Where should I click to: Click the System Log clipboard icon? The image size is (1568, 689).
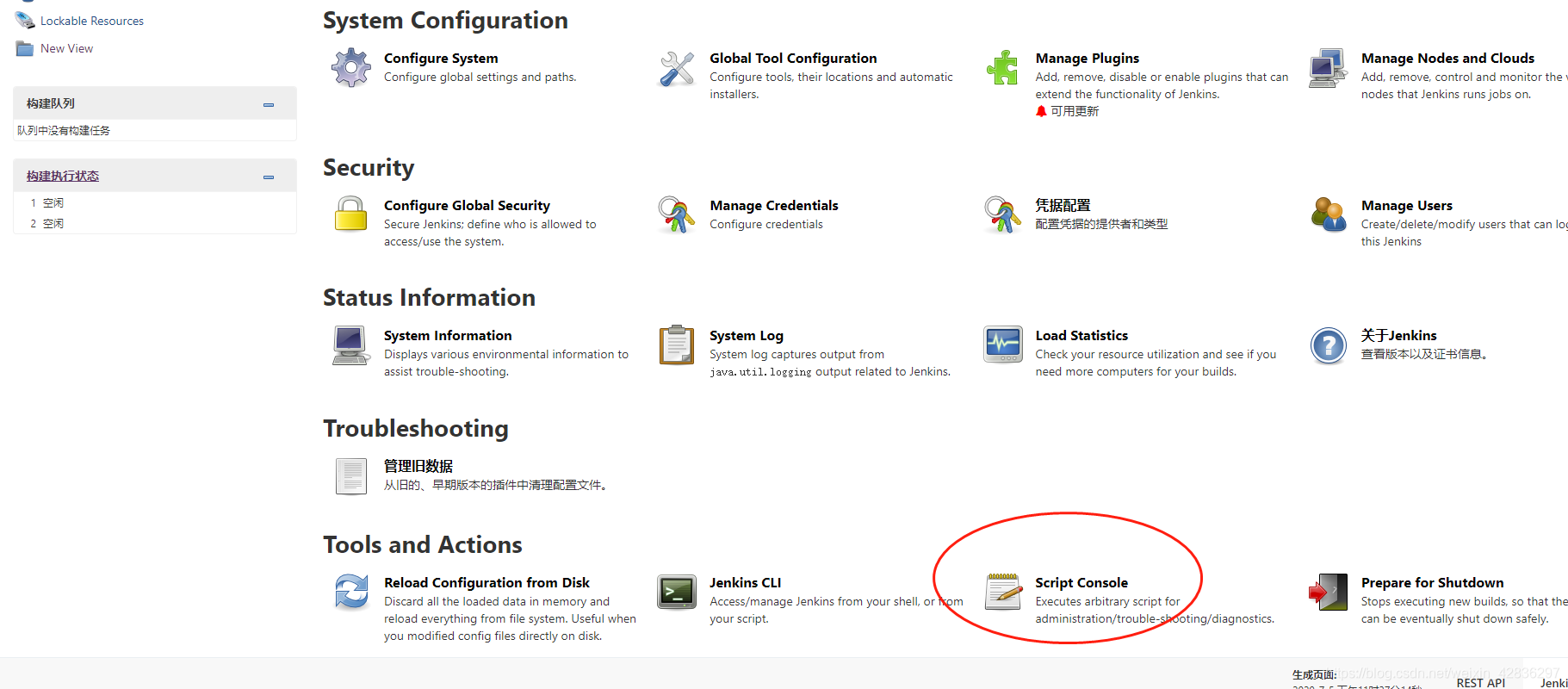677,345
